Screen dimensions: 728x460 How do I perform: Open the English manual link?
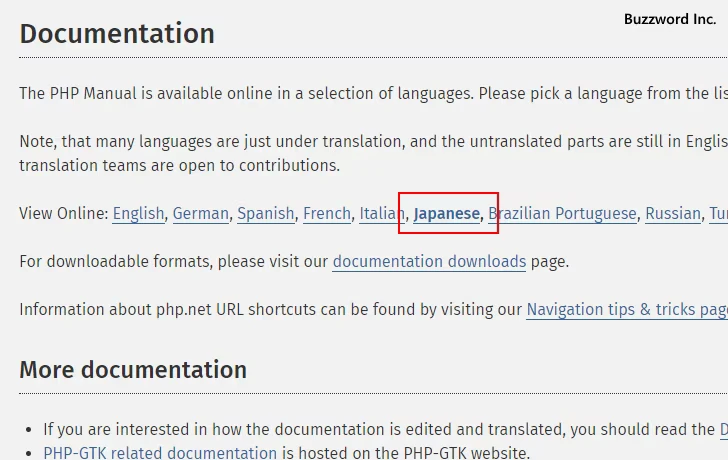(138, 214)
